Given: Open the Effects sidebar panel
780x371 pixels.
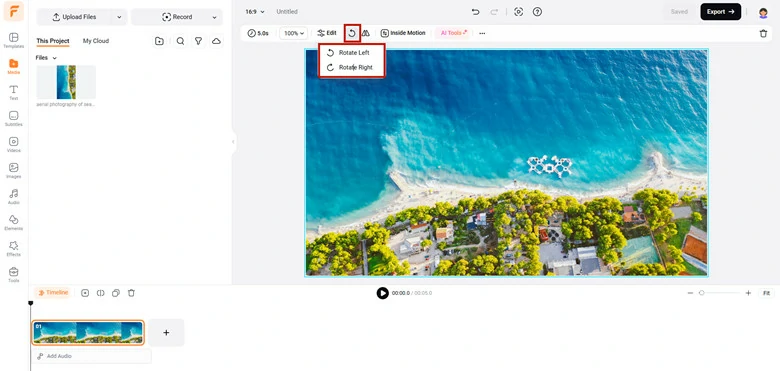Looking at the screenshot, I should coord(13,248).
